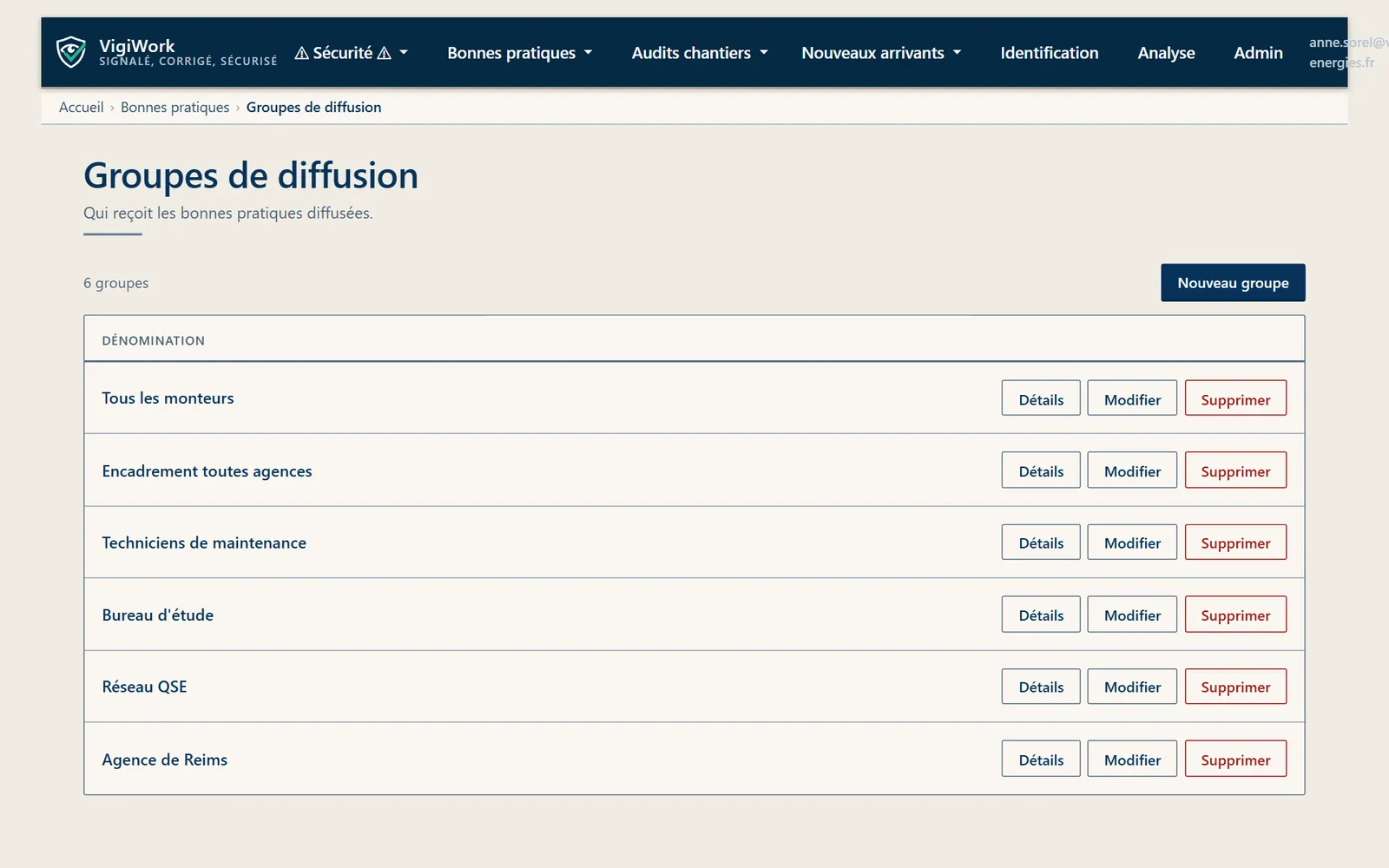Image resolution: width=1389 pixels, height=868 pixels.
Task: Supprimer the Agence de Reims group
Action: pyautogui.click(x=1235, y=759)
